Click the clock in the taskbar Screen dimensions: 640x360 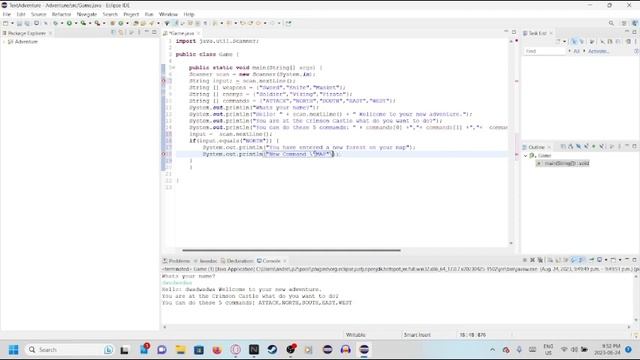coord(607,349)
